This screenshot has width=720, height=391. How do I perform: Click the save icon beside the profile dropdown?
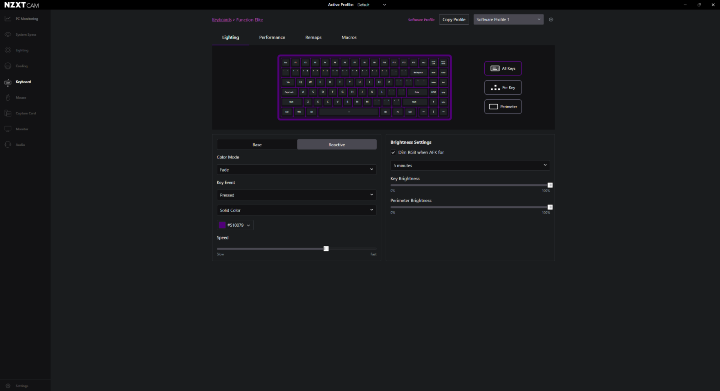(x=551, y=20)
